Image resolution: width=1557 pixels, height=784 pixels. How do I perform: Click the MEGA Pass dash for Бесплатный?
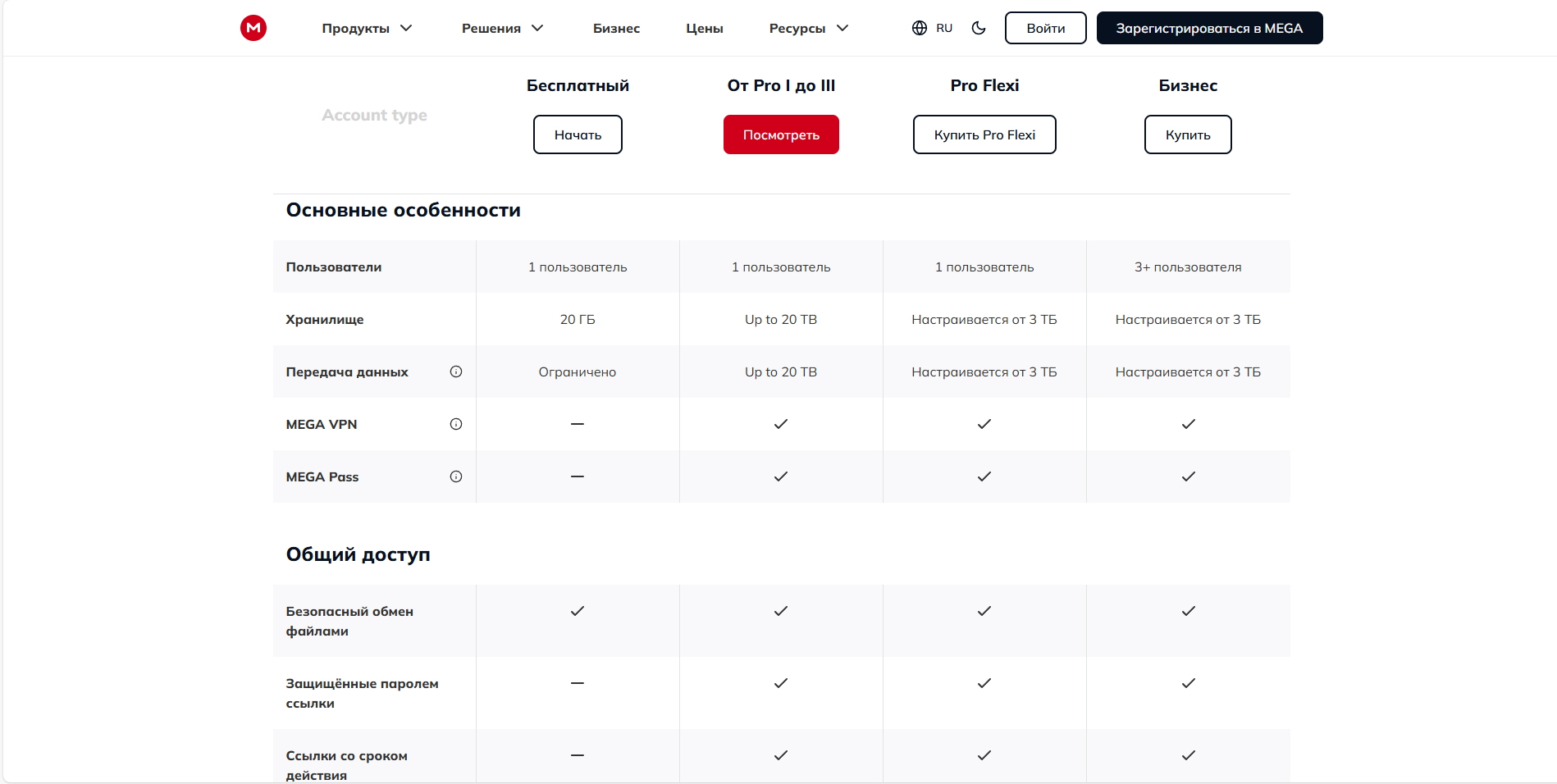coord(578,476)
